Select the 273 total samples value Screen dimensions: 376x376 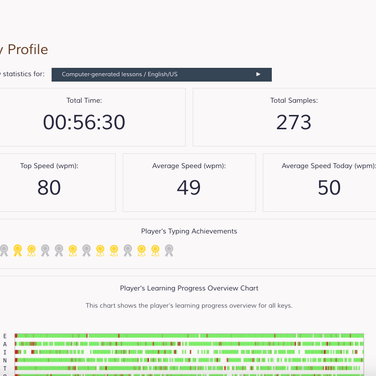click(294, 122)
